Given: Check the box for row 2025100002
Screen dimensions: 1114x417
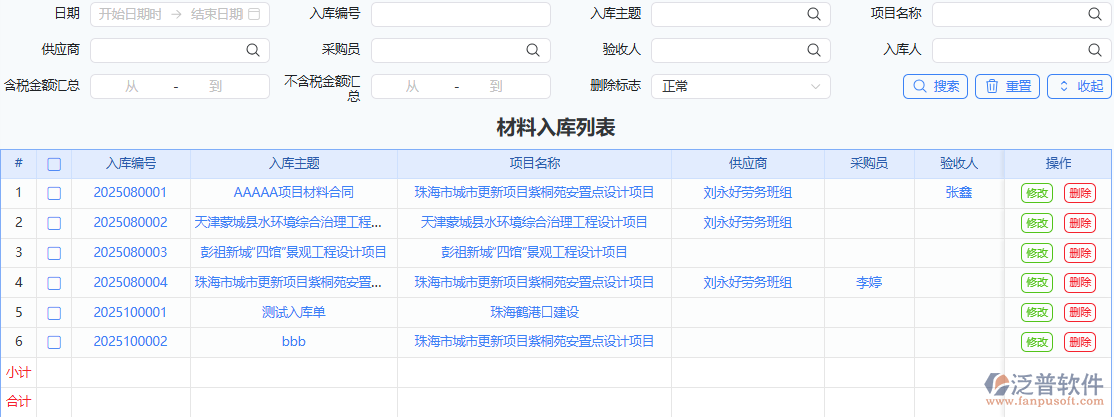Looking at the screenshot, I should [x=54, y=342].
